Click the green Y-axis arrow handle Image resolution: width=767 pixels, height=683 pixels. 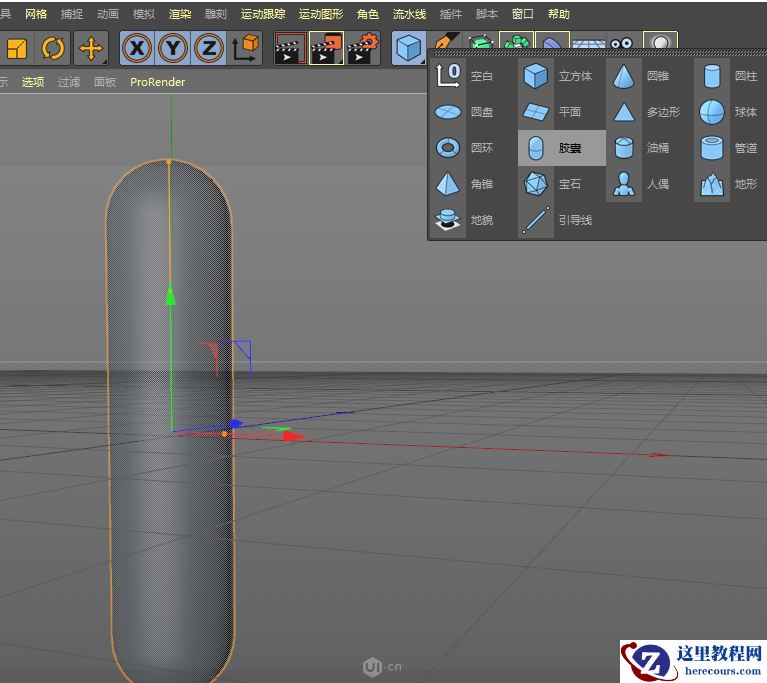coord(170,296)
